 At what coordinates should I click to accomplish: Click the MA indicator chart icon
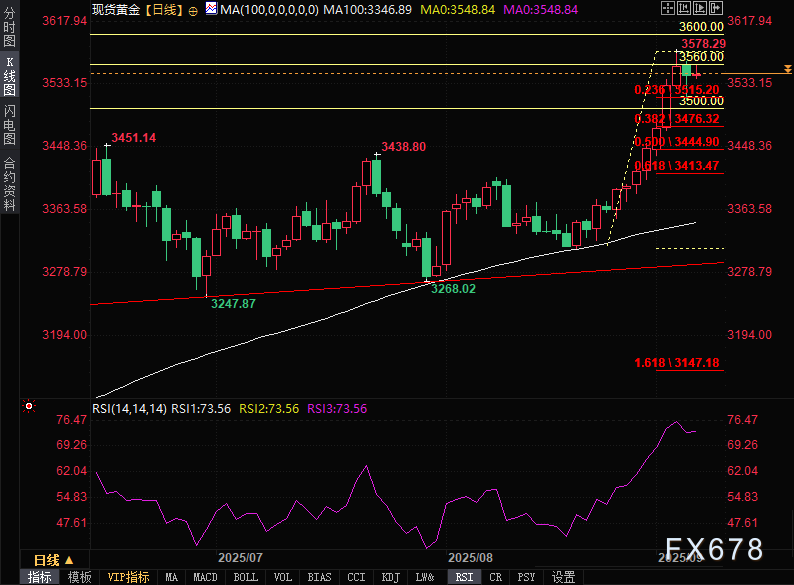(213, 9)
